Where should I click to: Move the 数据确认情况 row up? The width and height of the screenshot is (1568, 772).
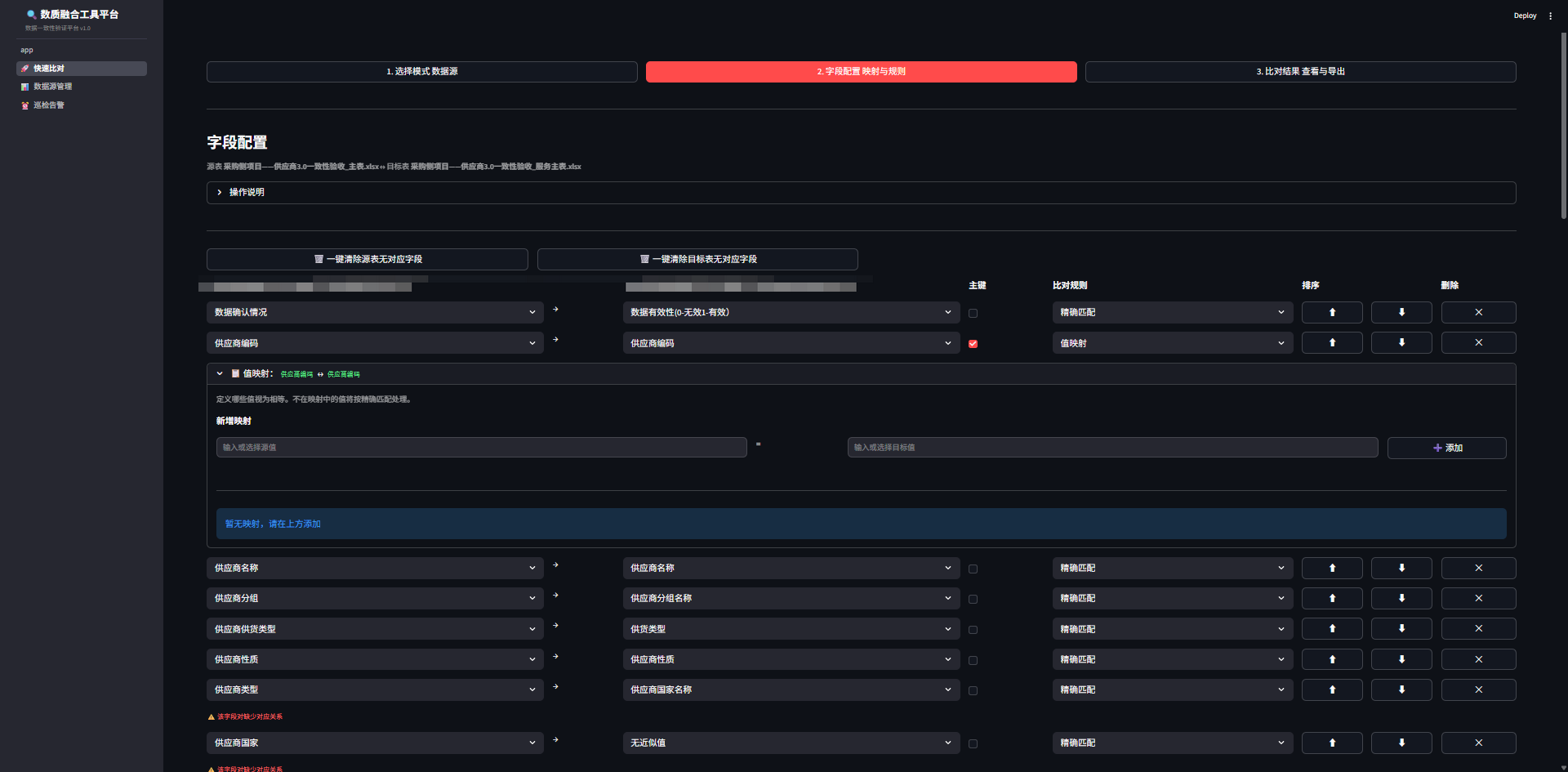[1331, 312]
